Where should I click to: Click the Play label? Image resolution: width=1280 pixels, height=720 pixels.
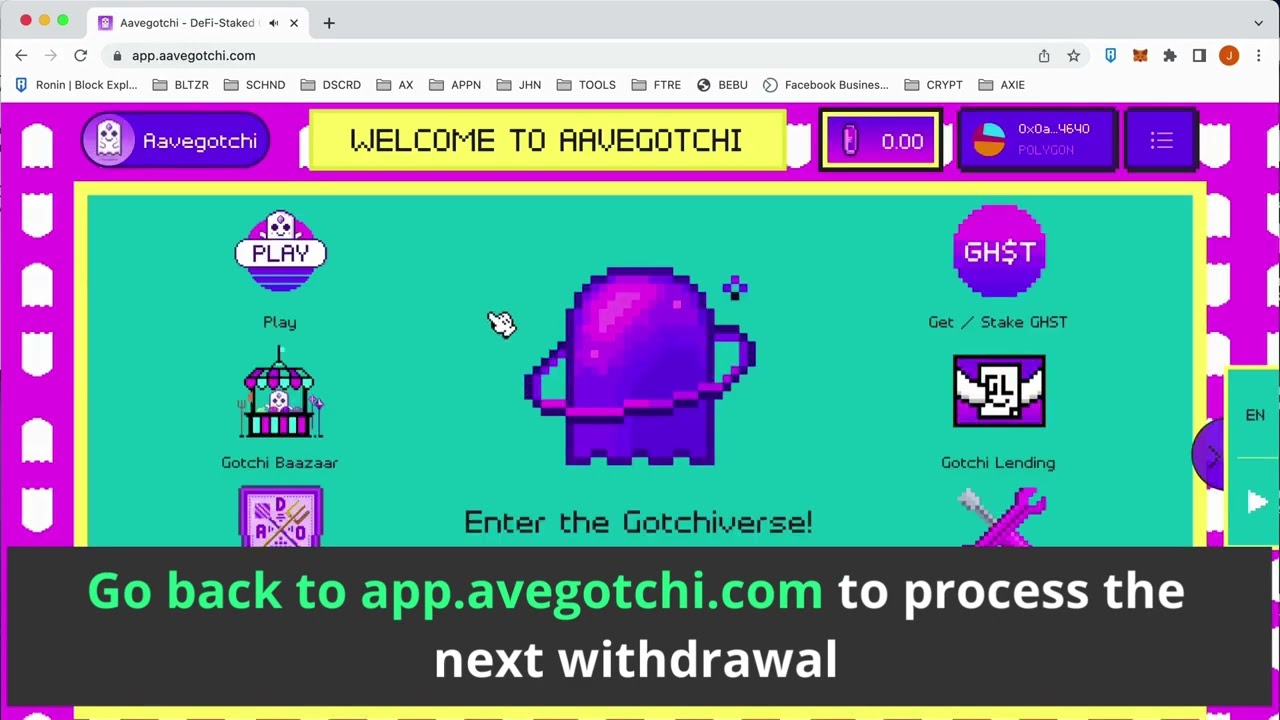[x=280, y=322]
